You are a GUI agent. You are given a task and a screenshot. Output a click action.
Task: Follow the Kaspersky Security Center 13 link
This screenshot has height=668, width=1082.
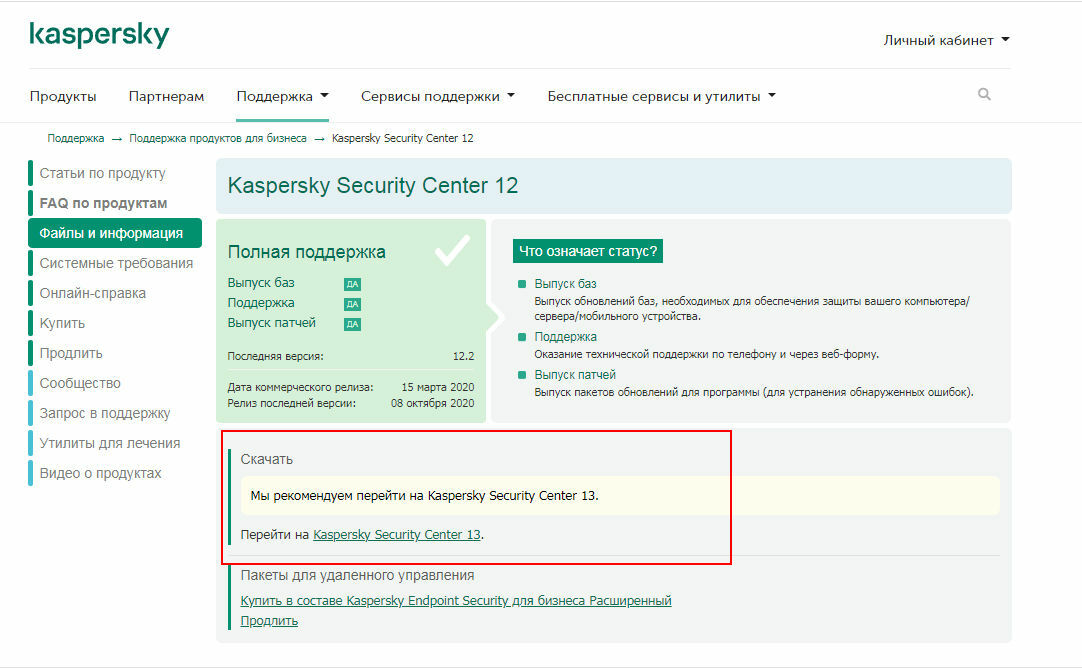397,535
